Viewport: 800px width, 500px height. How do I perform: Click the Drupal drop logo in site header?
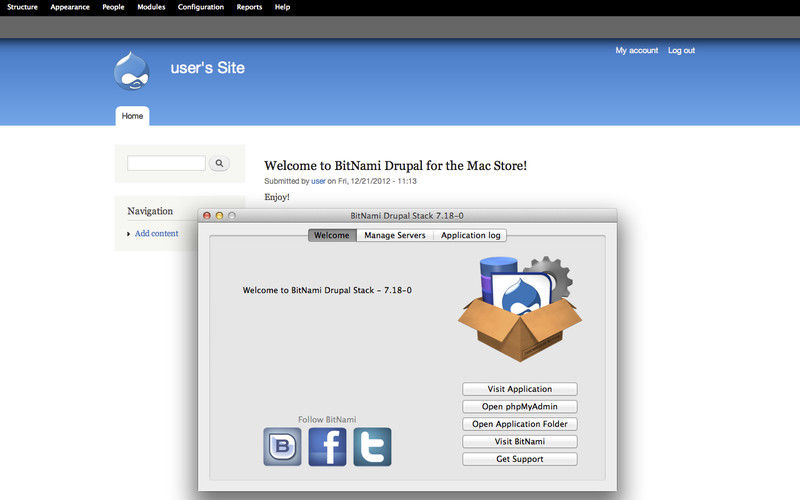[x=132, y=71]
